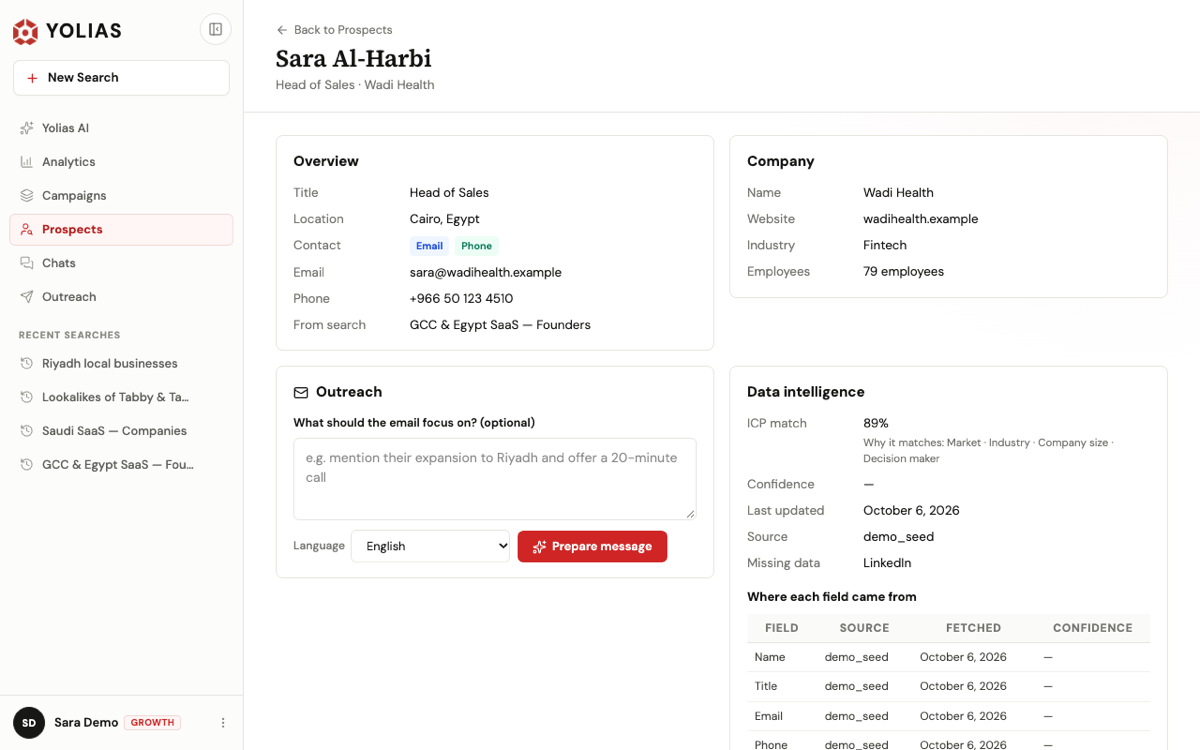Focus the email focus text area
This screenshot has height=750, width=1200.
[495, 479]
